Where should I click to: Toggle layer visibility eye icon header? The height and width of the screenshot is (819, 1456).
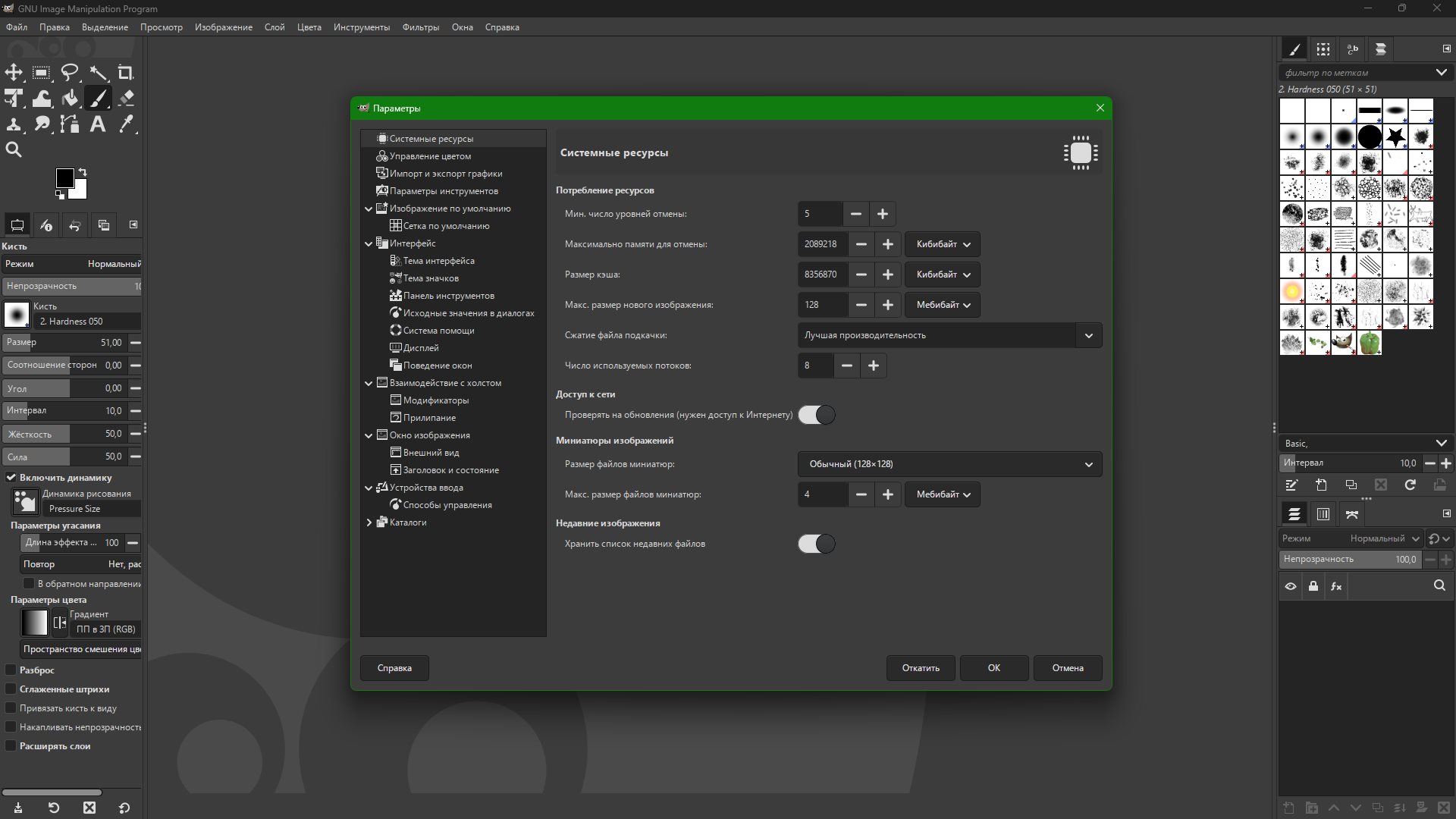pyautogui.click(x=1291, y=586)
